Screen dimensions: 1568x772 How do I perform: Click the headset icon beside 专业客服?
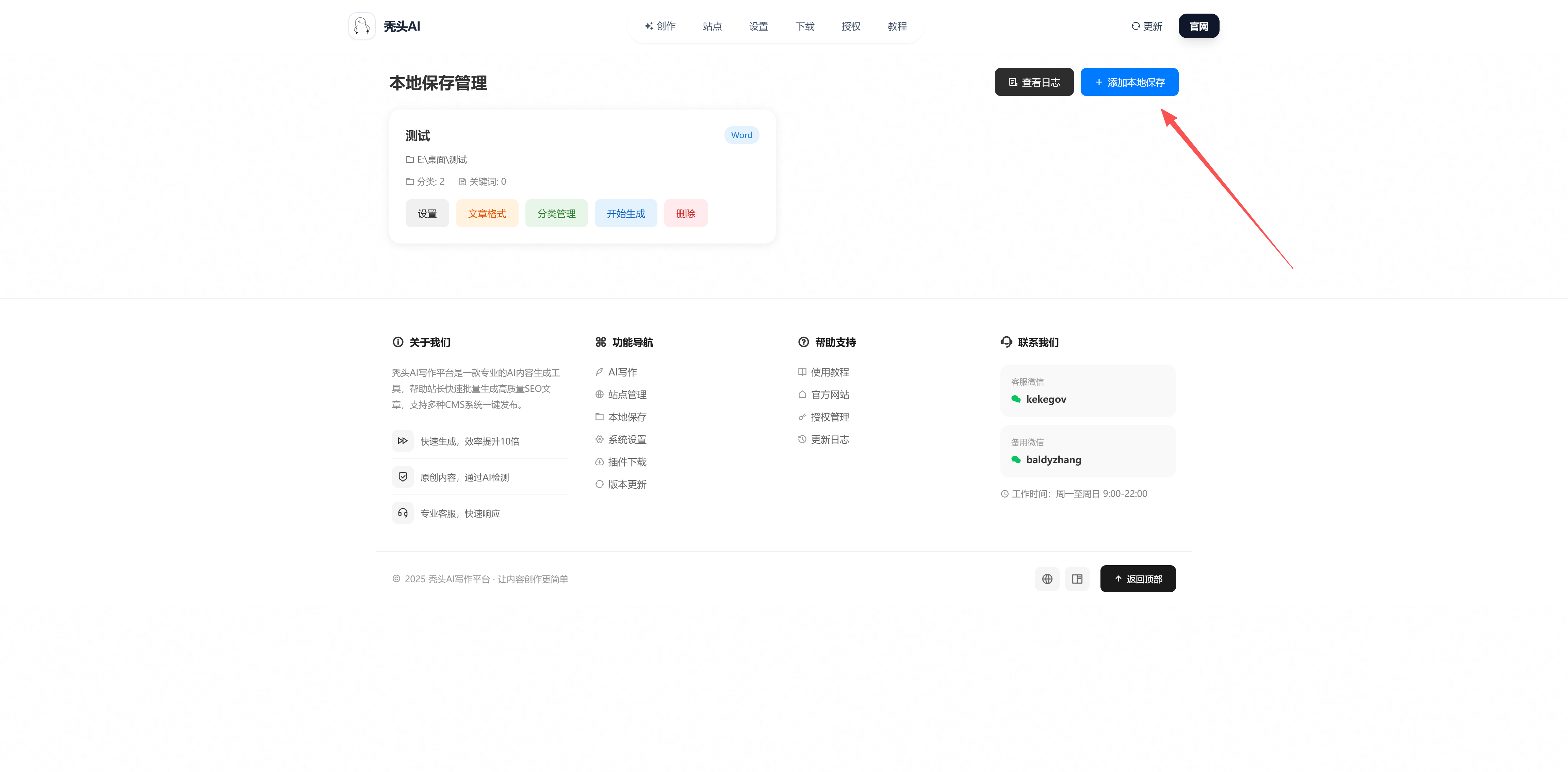(x=402, y=513)
